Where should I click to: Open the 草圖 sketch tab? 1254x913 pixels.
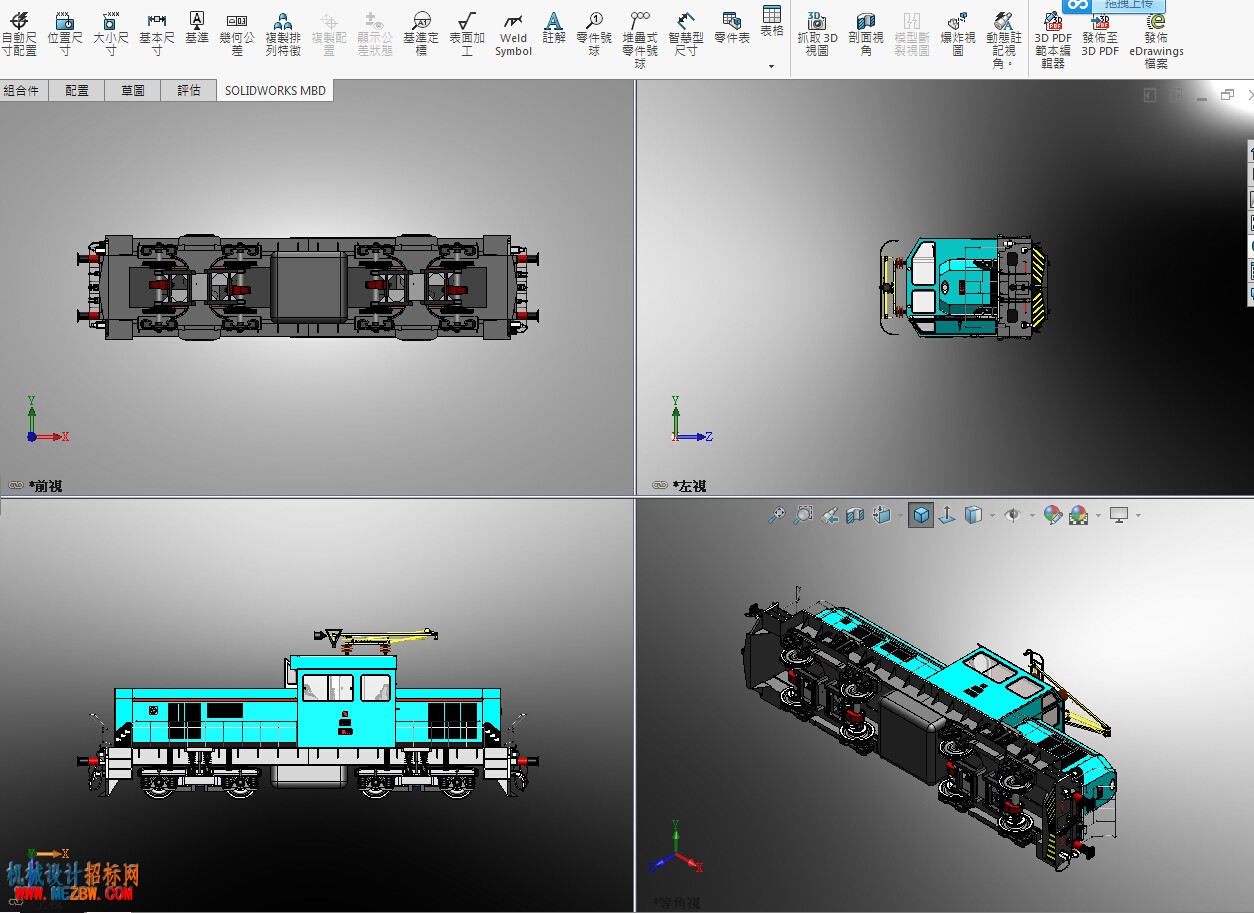point(133,90)
